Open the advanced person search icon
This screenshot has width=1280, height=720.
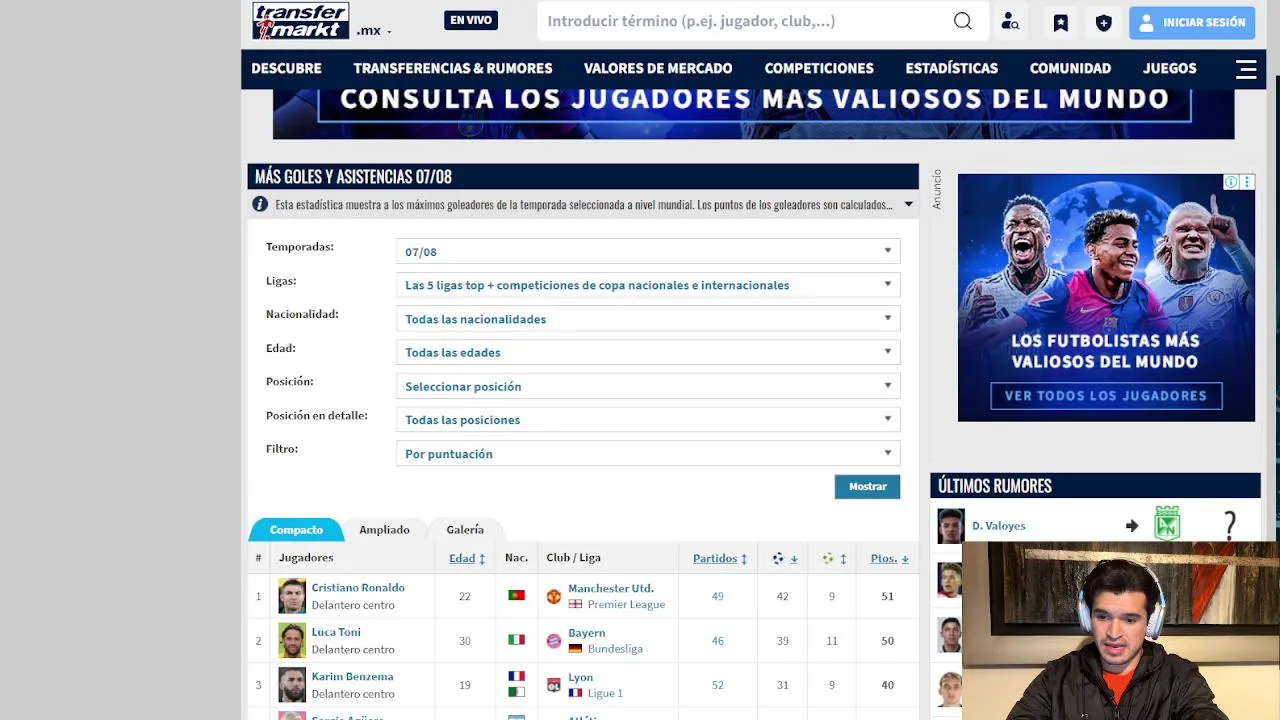click(x=1010, y=22)
